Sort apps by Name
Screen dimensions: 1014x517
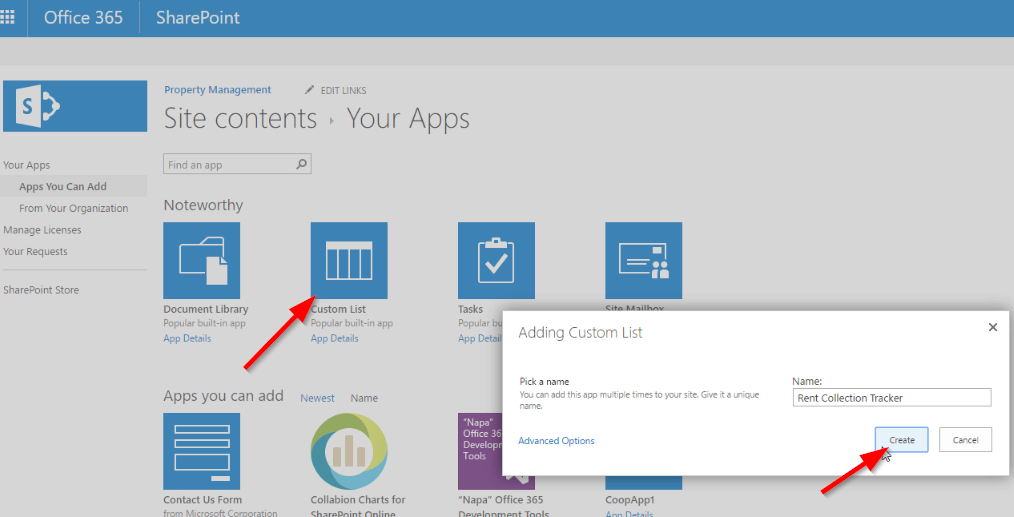364,398
